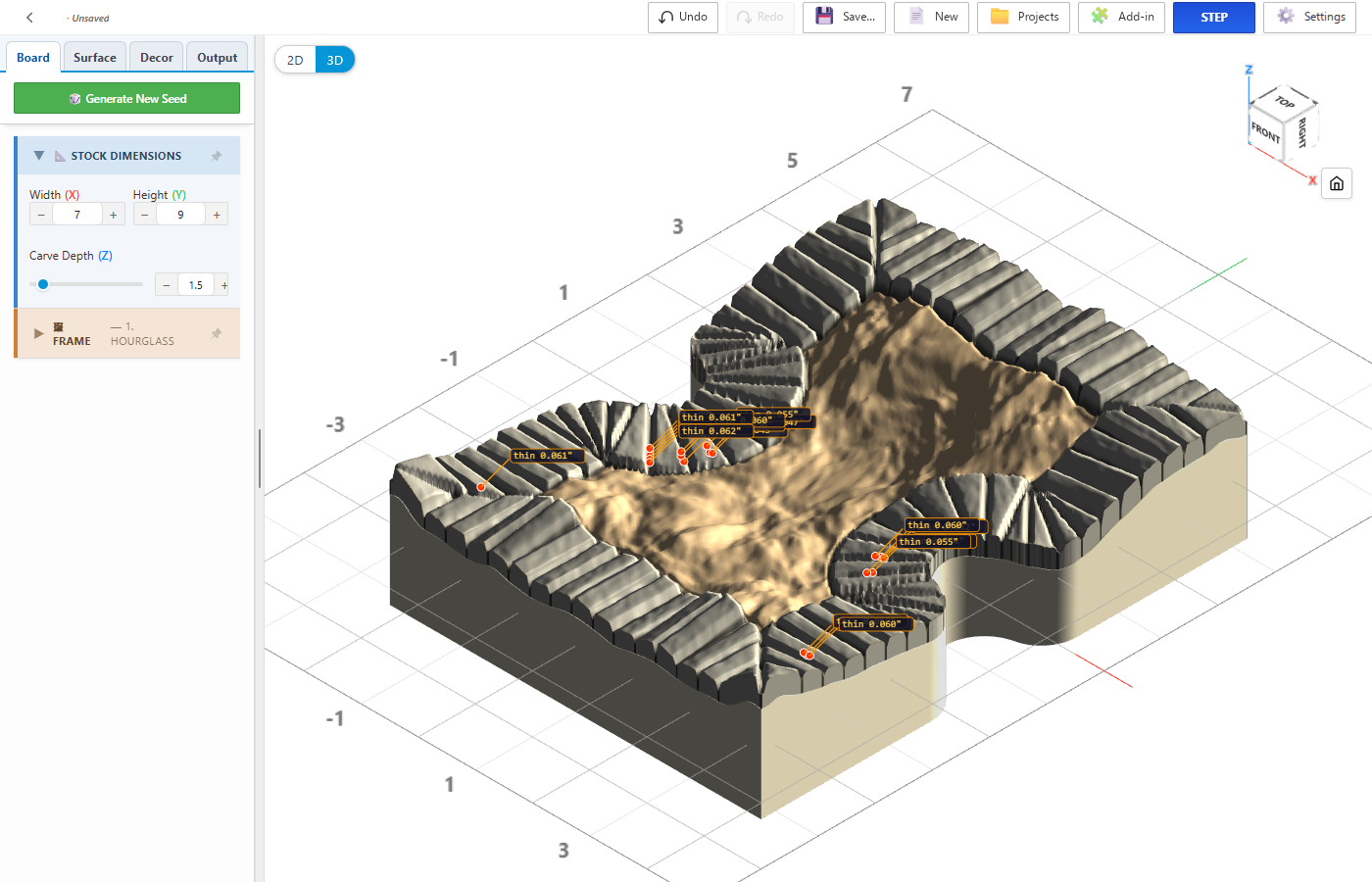Switch the viewport to 3D view
Screen dimensions: 1372x882
(335, 60)
